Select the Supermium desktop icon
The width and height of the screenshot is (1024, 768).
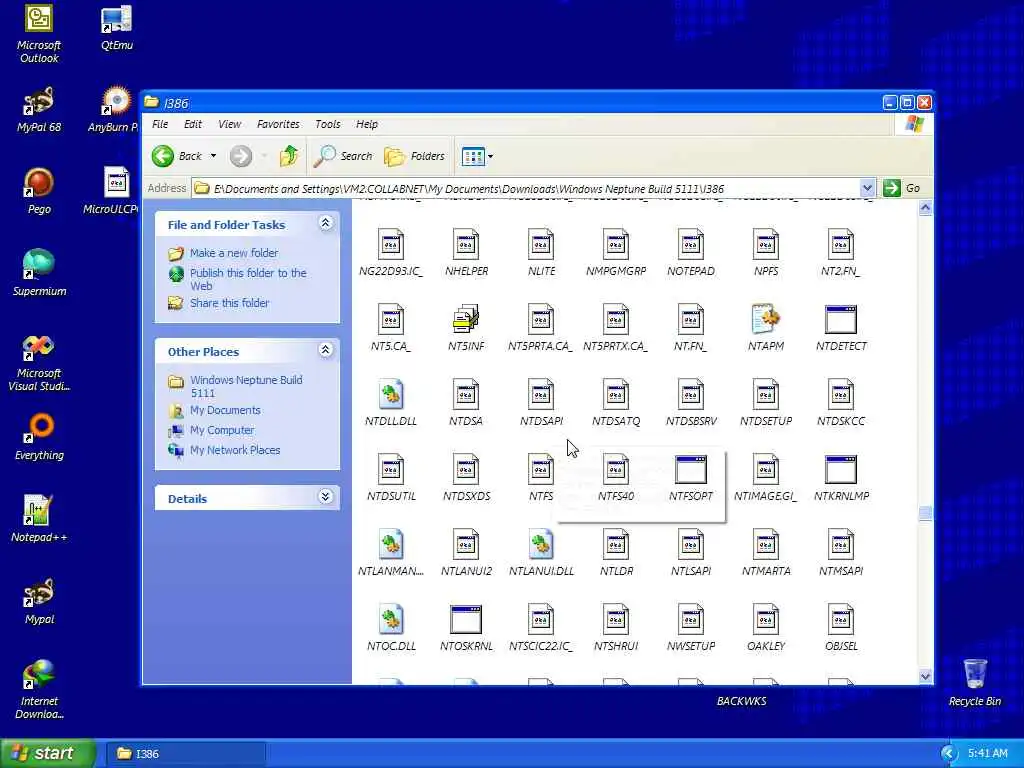tap(39, 272)
